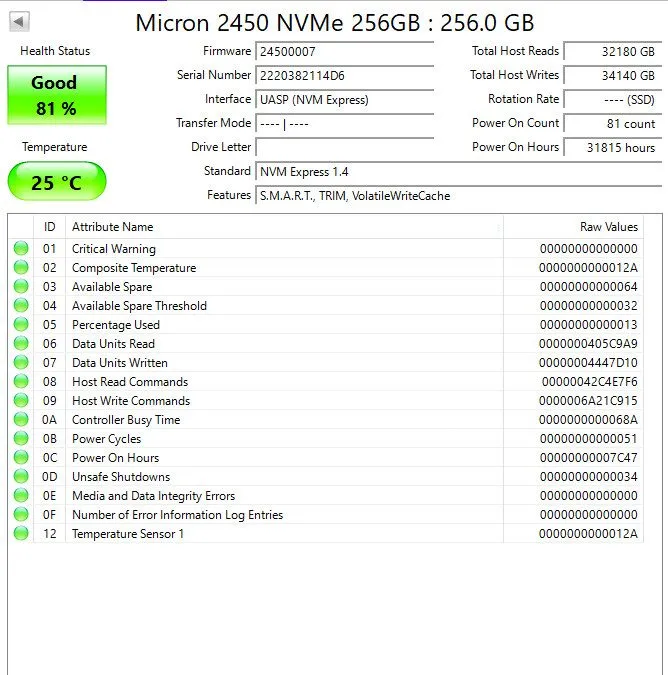Click raw value 0000004447D10
The height and width of the screenshot is (675, 668).
coord(588,363)
